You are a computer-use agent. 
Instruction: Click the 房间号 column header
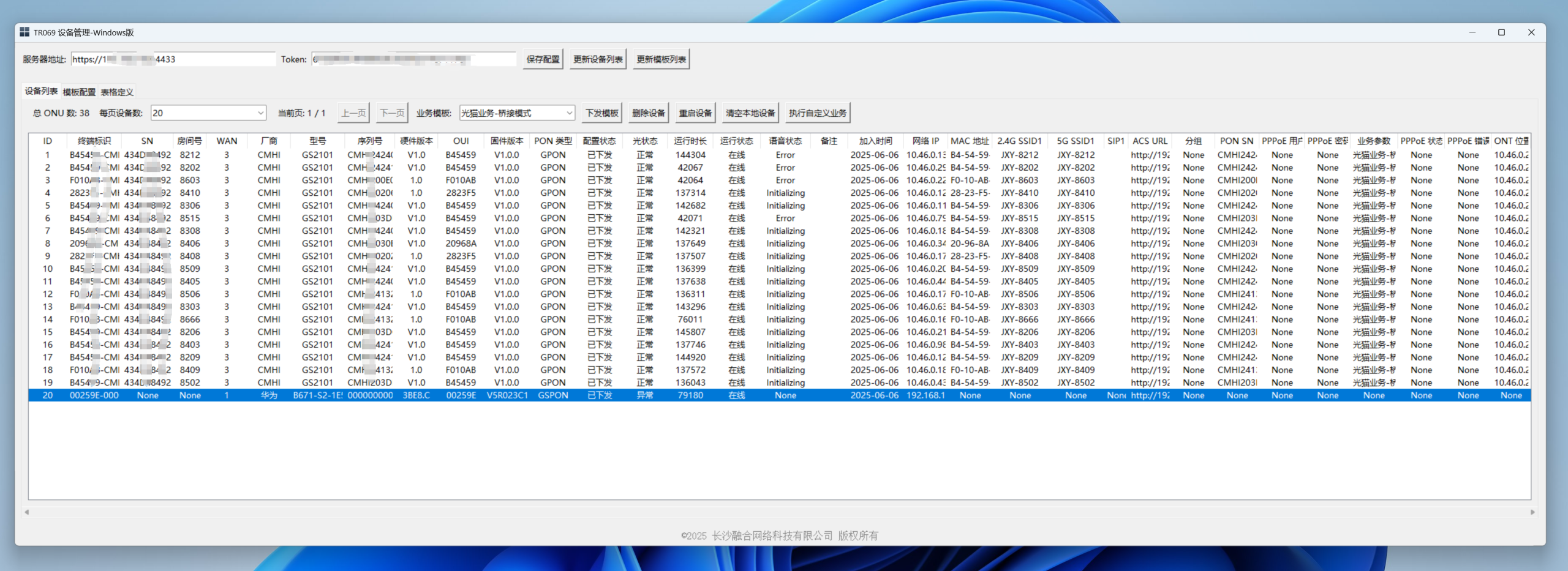(189, 141)
